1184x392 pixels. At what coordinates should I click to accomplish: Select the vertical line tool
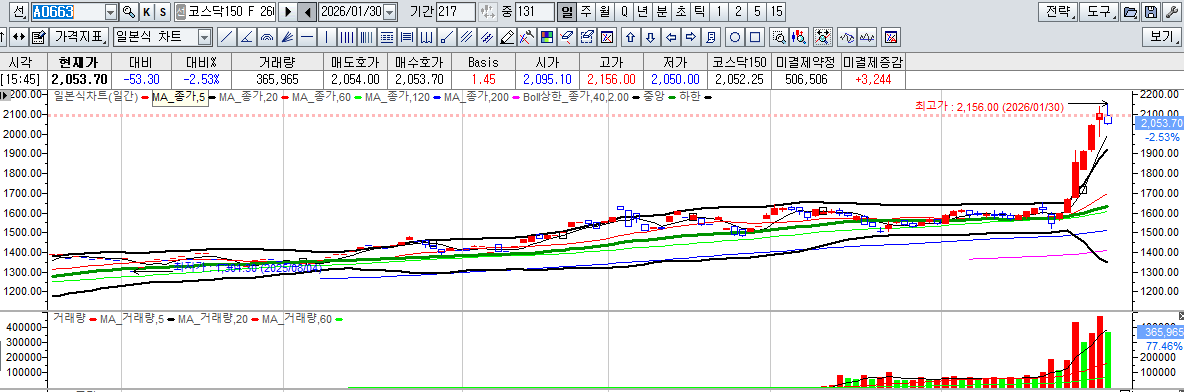click(x=327, y=36)
